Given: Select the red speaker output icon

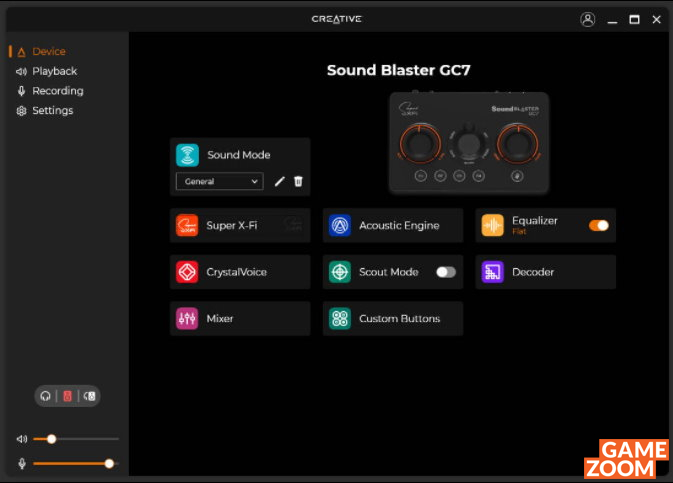Looking at the screenshot, I should click(x=67, y=396).
